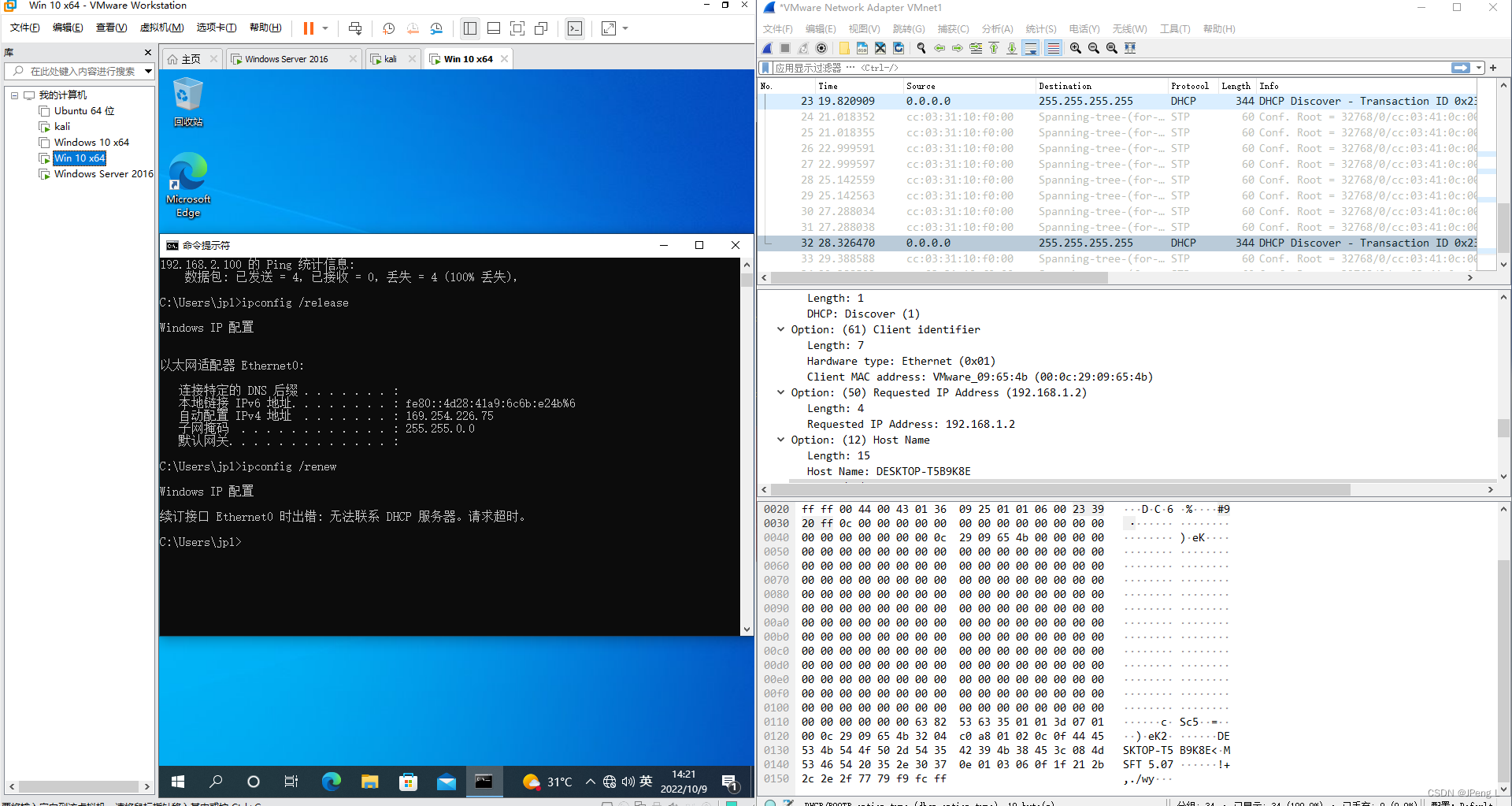Go back in Wireshark packet history

coord(939,48)
